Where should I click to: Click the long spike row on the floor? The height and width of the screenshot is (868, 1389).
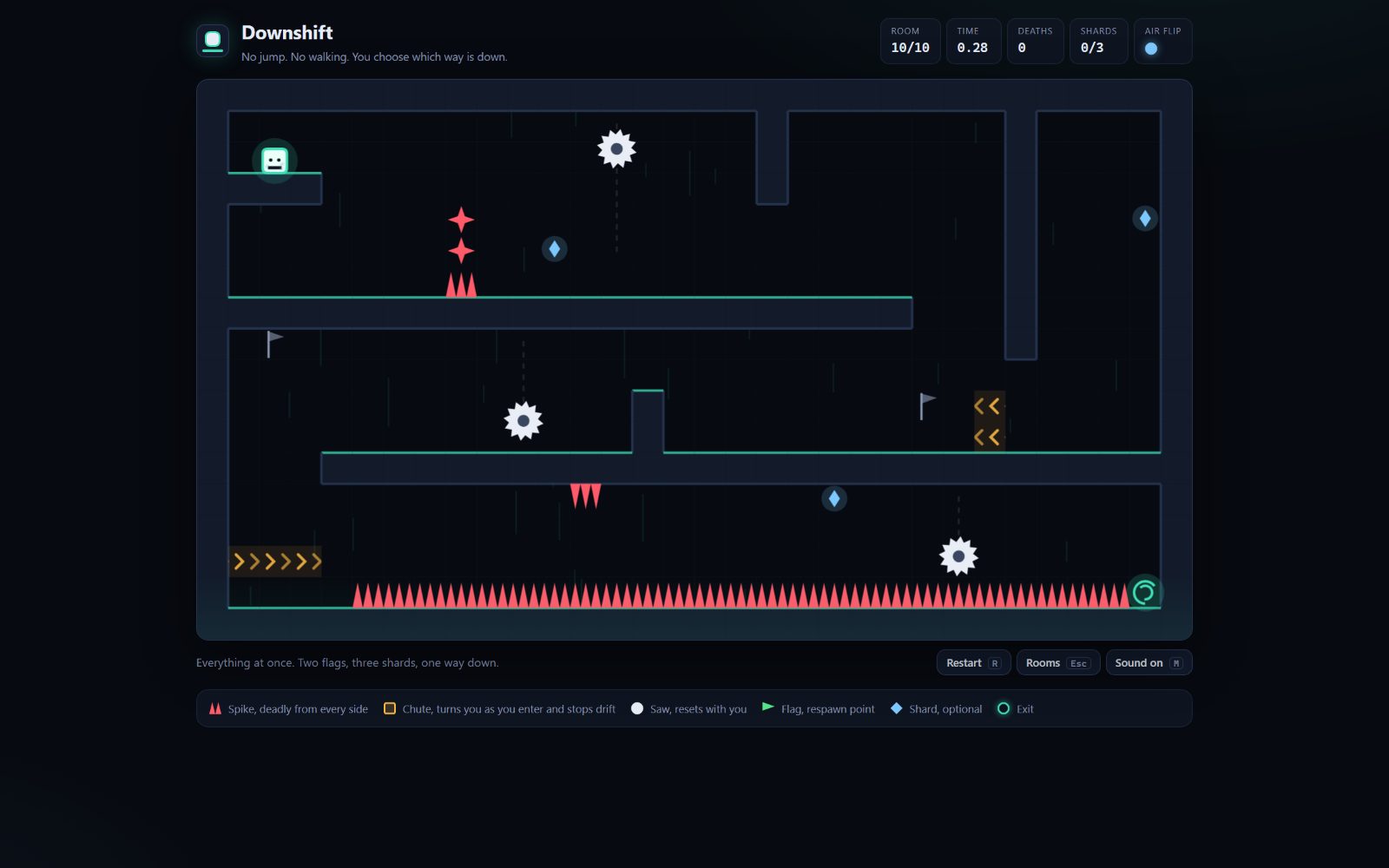(741, 595)
